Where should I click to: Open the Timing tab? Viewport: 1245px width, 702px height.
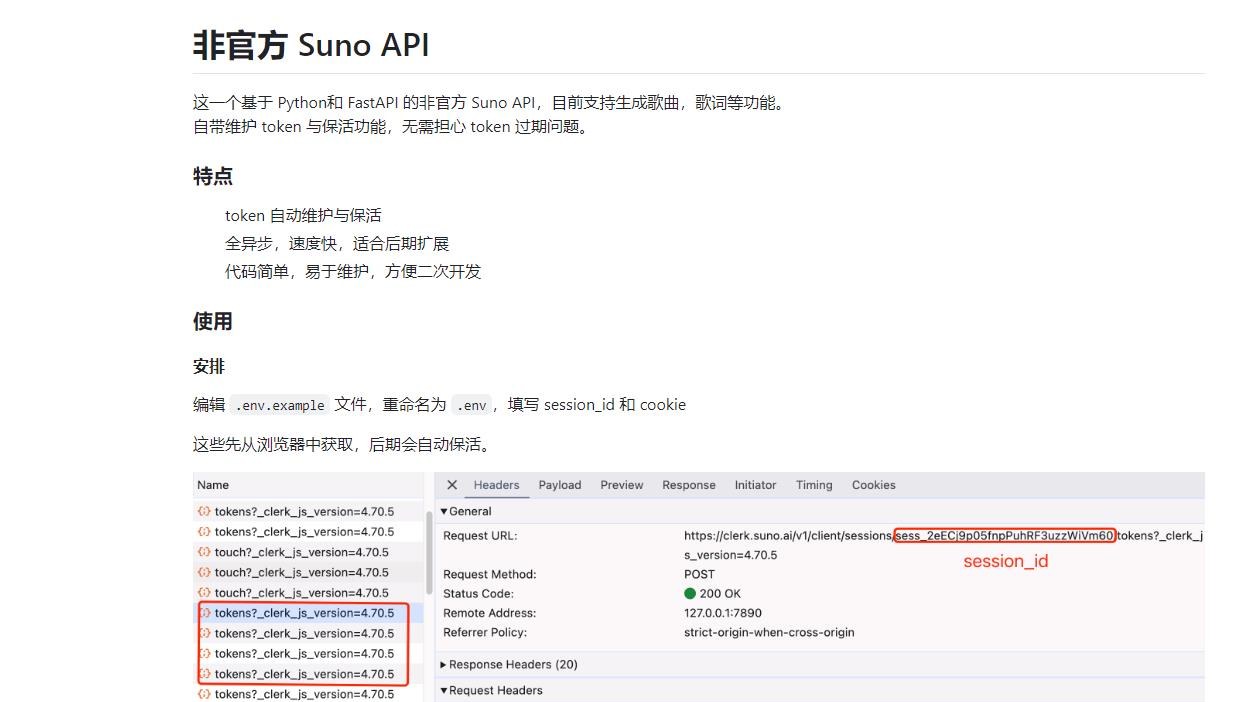click(814, 485)
